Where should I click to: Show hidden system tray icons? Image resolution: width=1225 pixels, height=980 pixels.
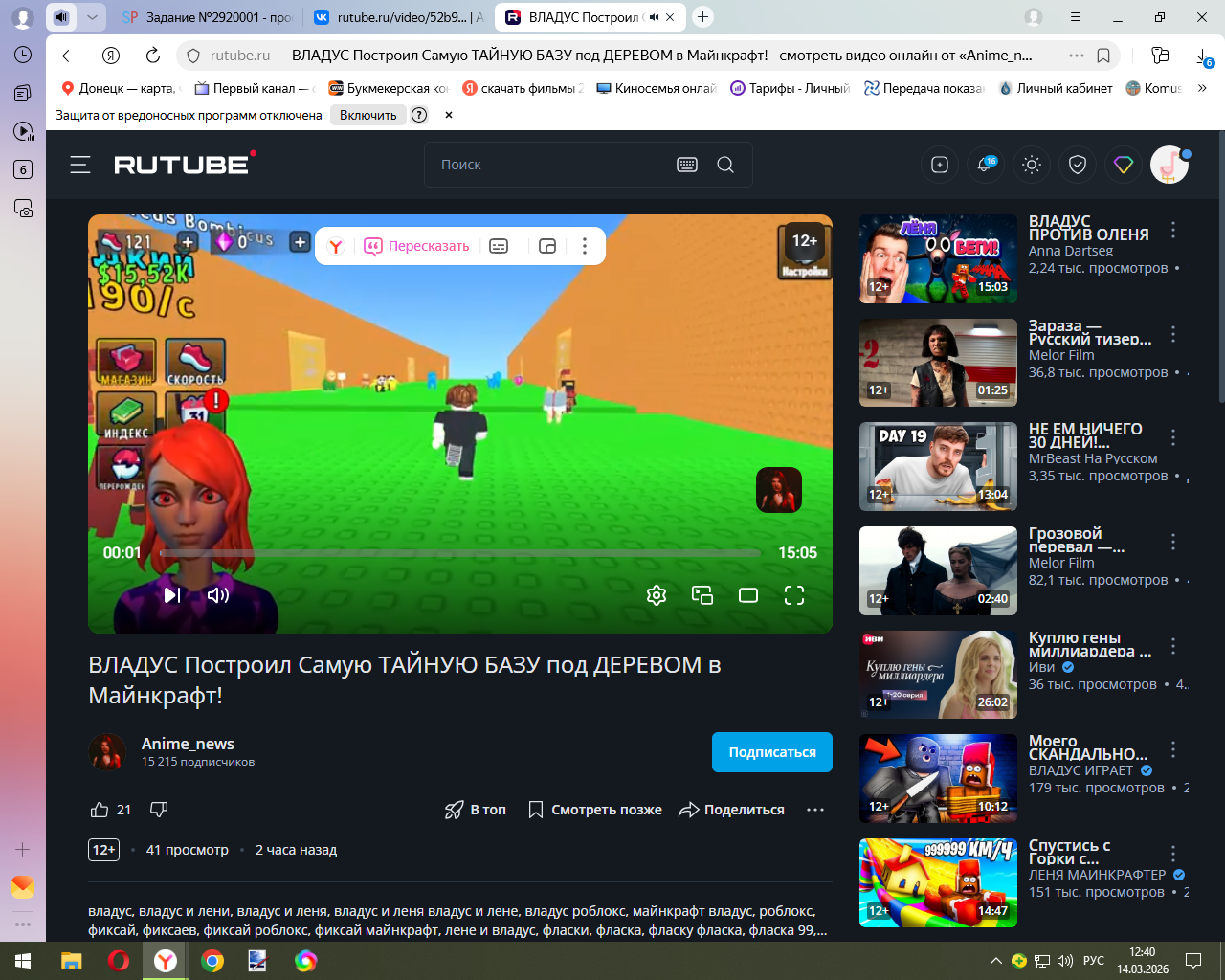996,961
